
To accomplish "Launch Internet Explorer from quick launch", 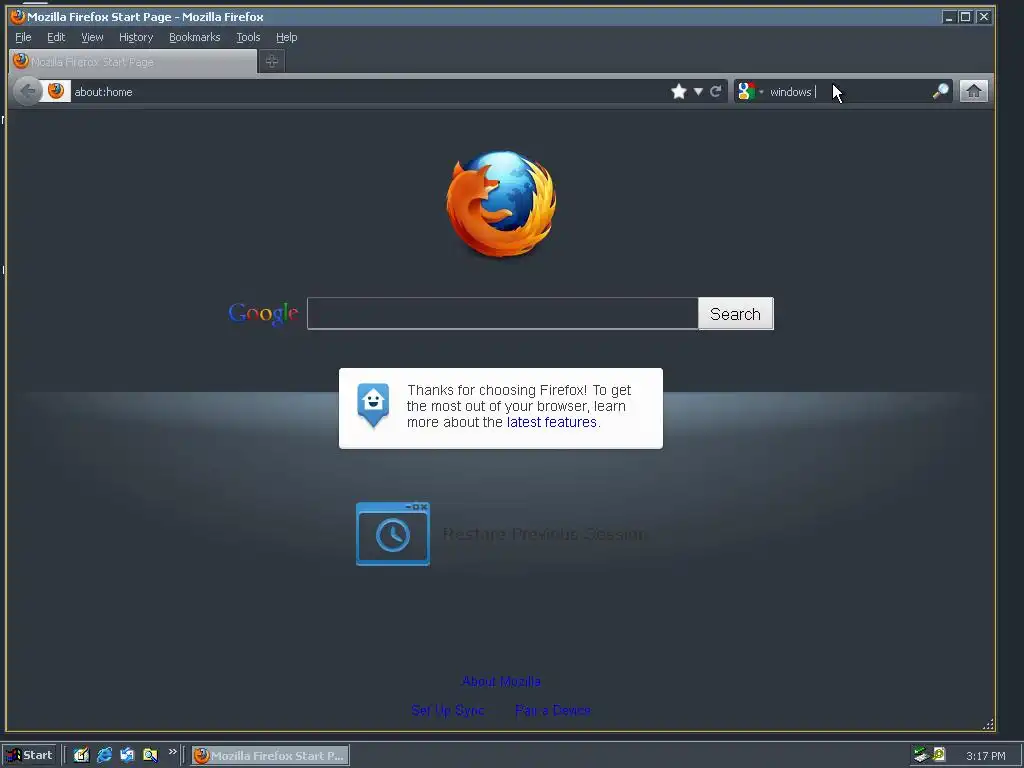I will (104, 755).
